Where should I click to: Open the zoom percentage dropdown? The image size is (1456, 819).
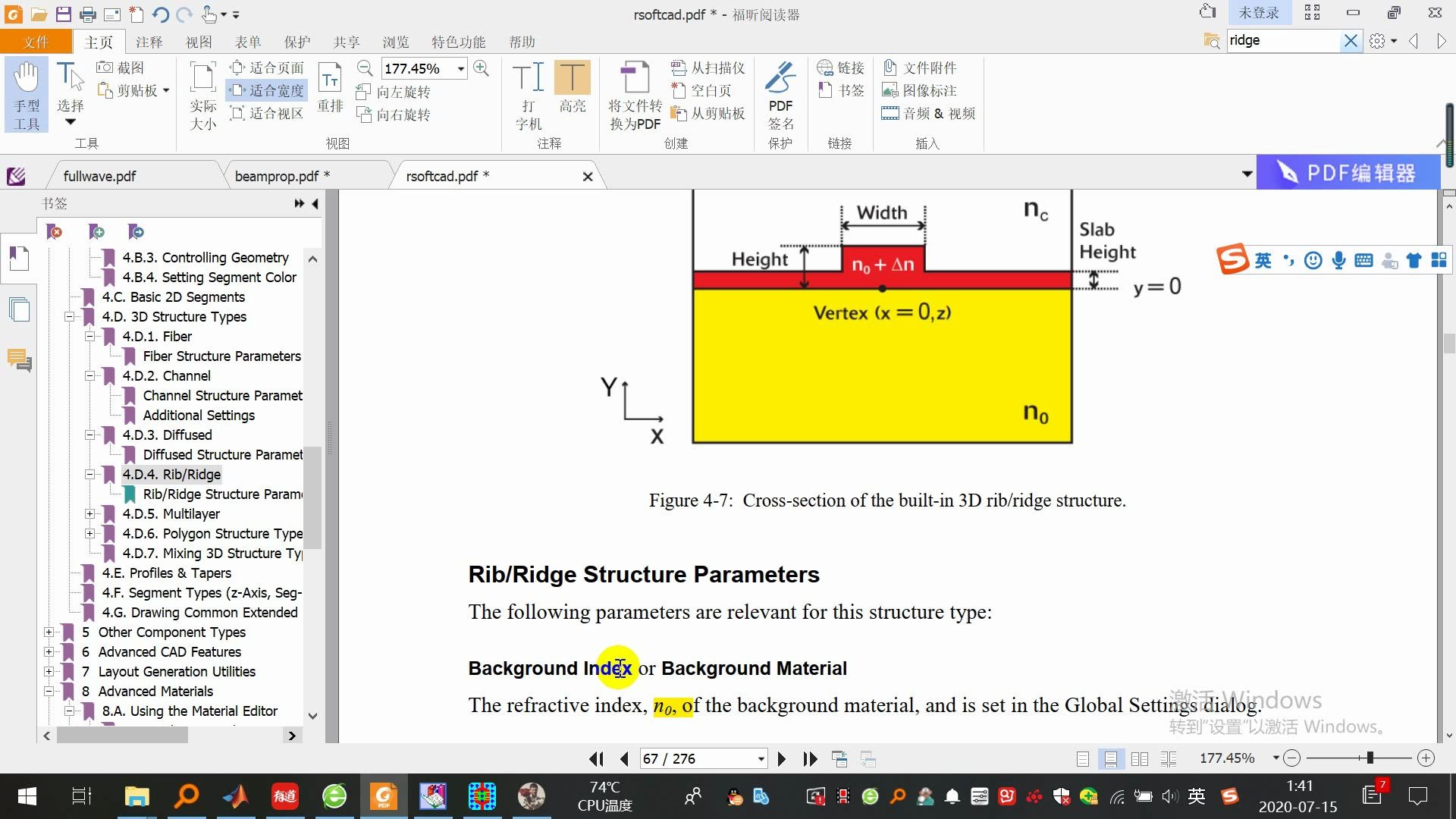click(x=461, y=68)
